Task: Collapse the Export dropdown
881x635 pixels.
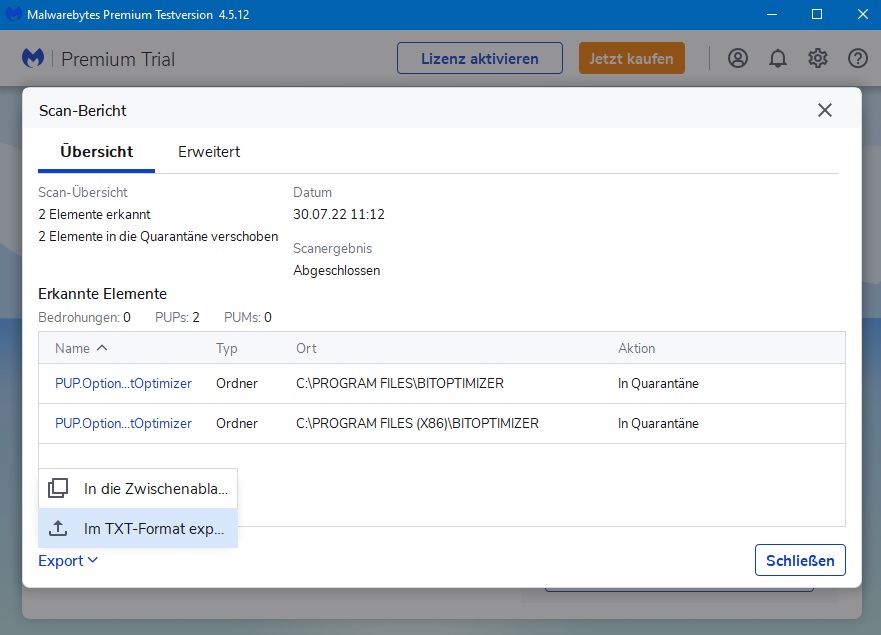Action: click(x=68, y=561)
